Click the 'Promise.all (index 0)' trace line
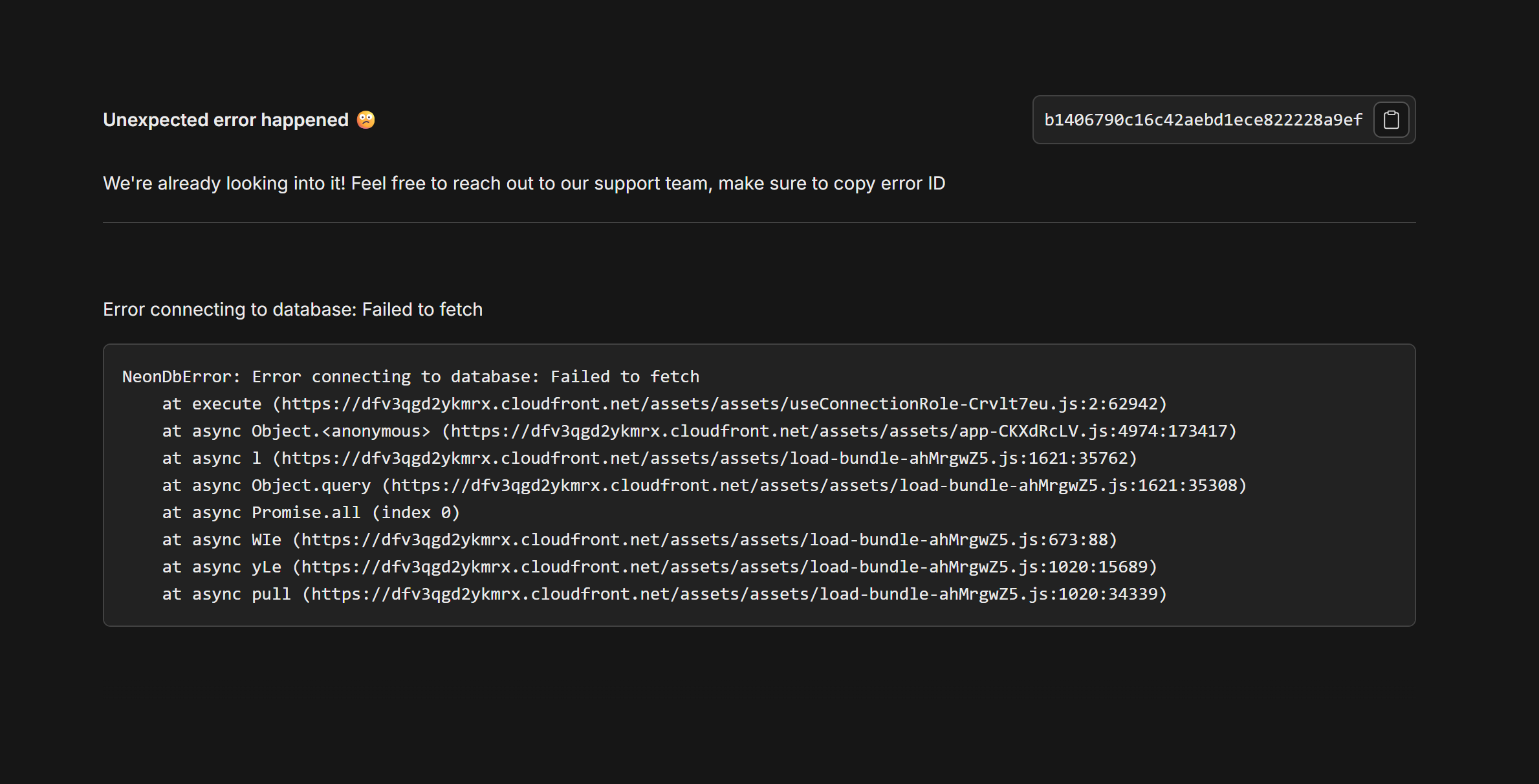The image size is (1539, 784). click(355, 512)
